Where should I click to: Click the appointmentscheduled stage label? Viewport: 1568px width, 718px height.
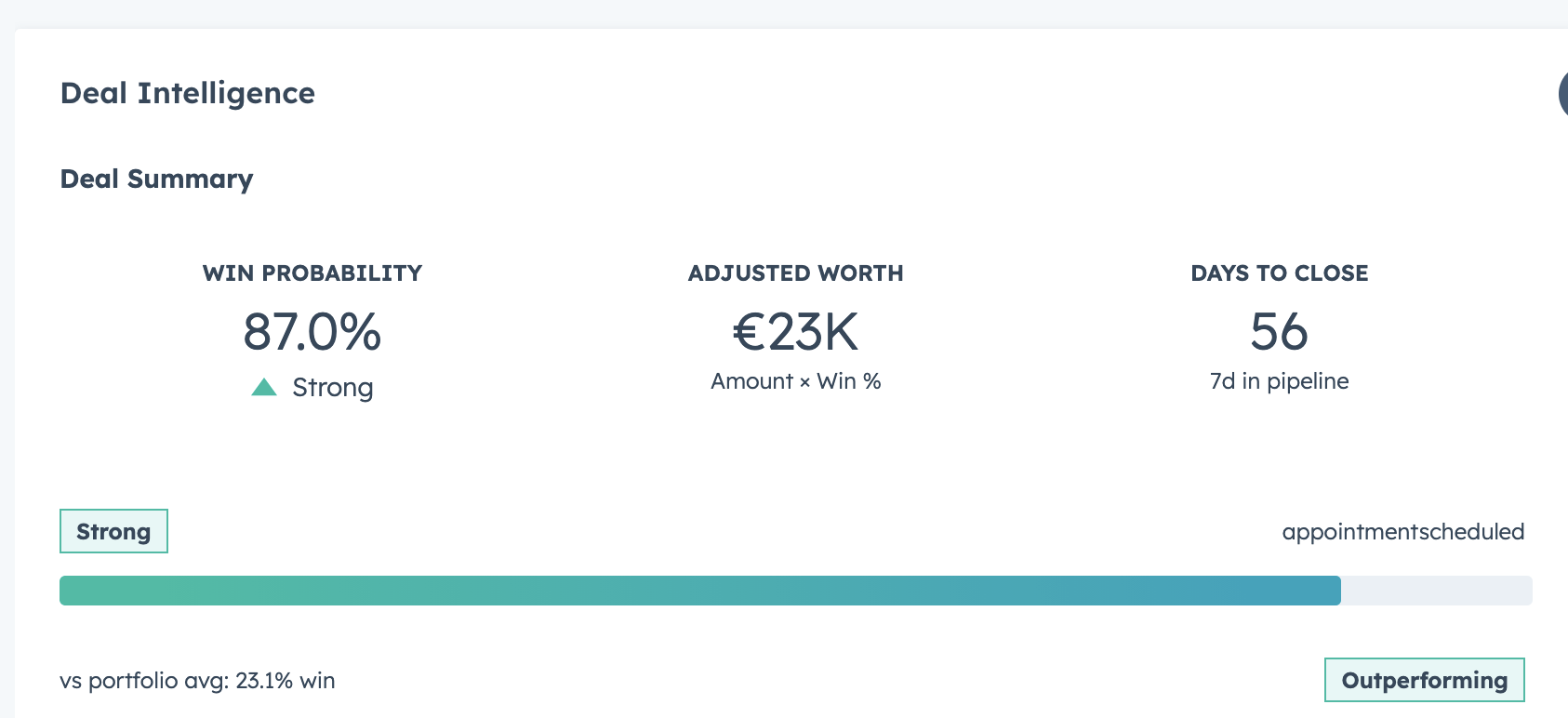tap(1403, 531)
